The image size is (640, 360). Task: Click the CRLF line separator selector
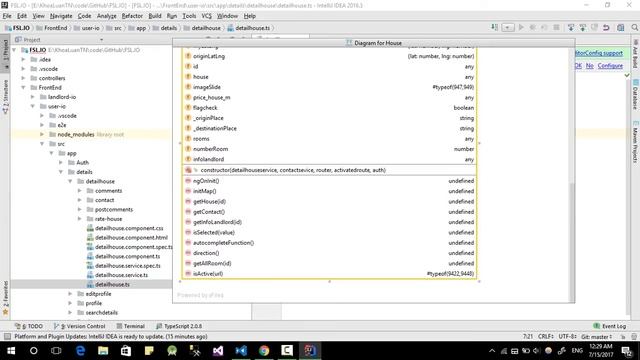[546, 337]
